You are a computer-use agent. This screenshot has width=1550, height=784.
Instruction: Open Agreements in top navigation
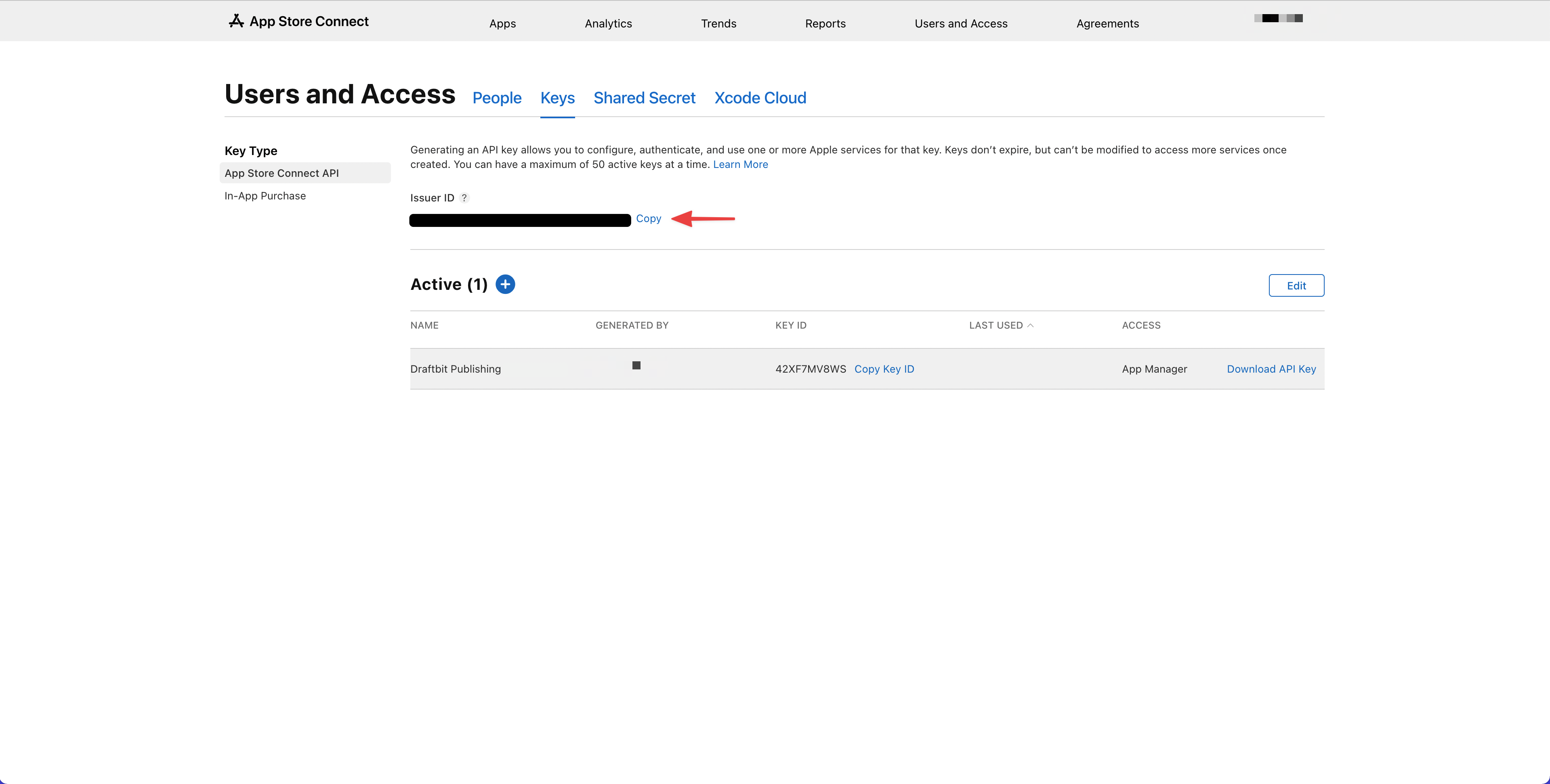tap(1107, 23)
